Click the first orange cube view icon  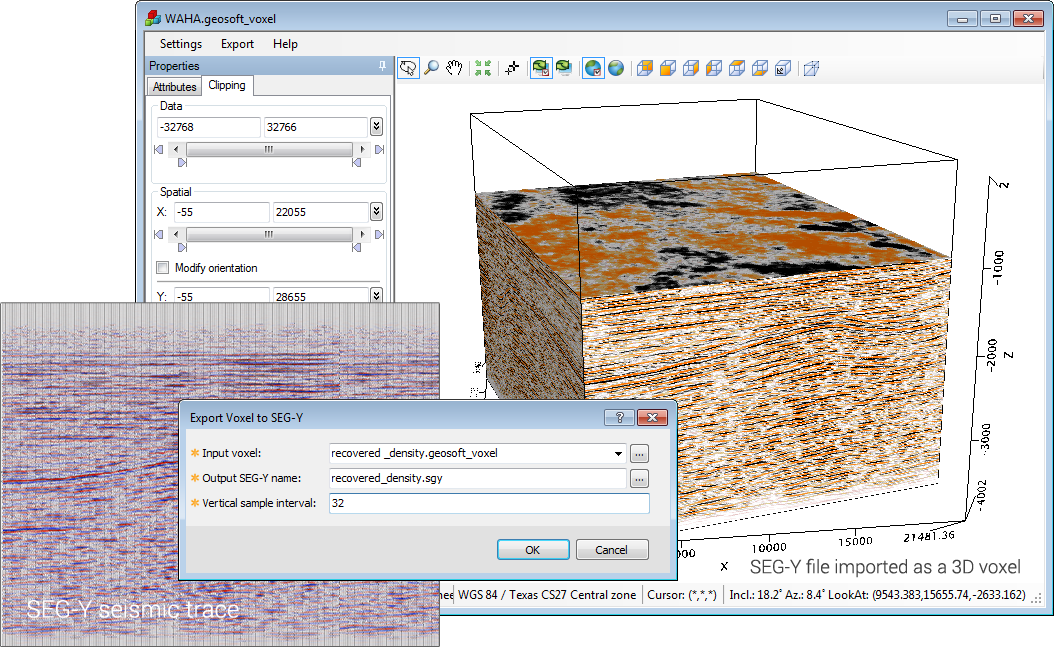(x=645, y=68)
